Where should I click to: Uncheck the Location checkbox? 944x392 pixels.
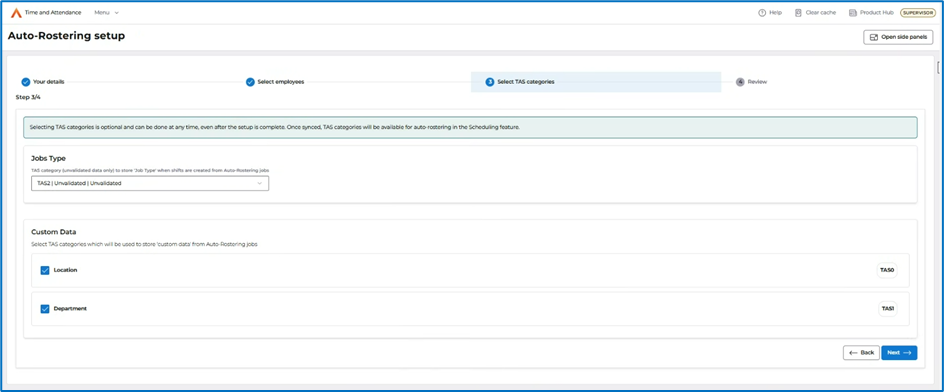coord(45,270)
